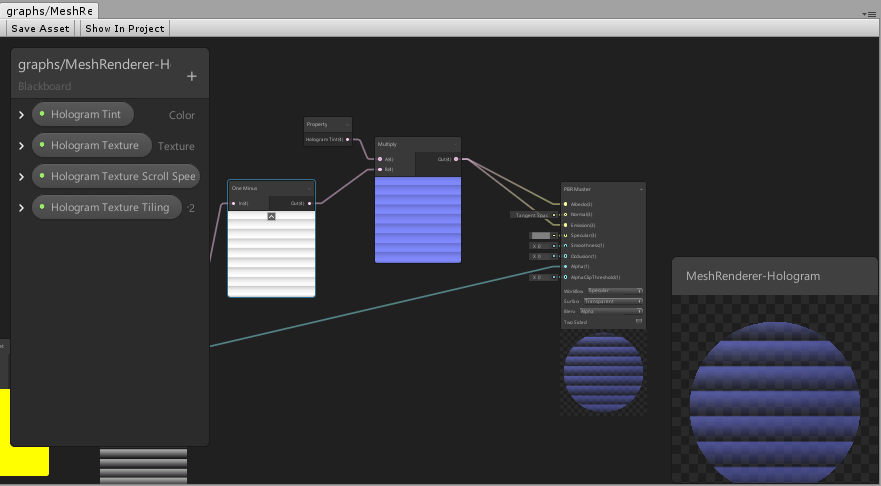Click the One Minus node white striped preview
The height and width of the screenshot is (486, 881).
tap(271, 253)
